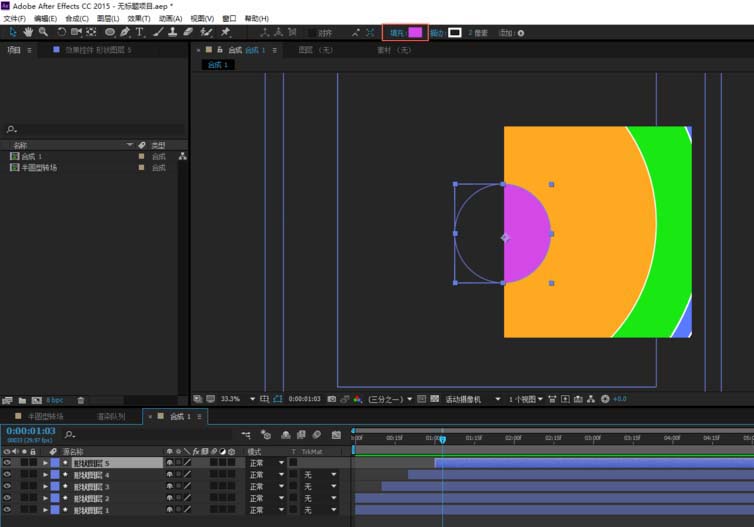Screen dimensions: 754x527
Task: Select the Ellipse shape tool
Action: pos(110,32)
